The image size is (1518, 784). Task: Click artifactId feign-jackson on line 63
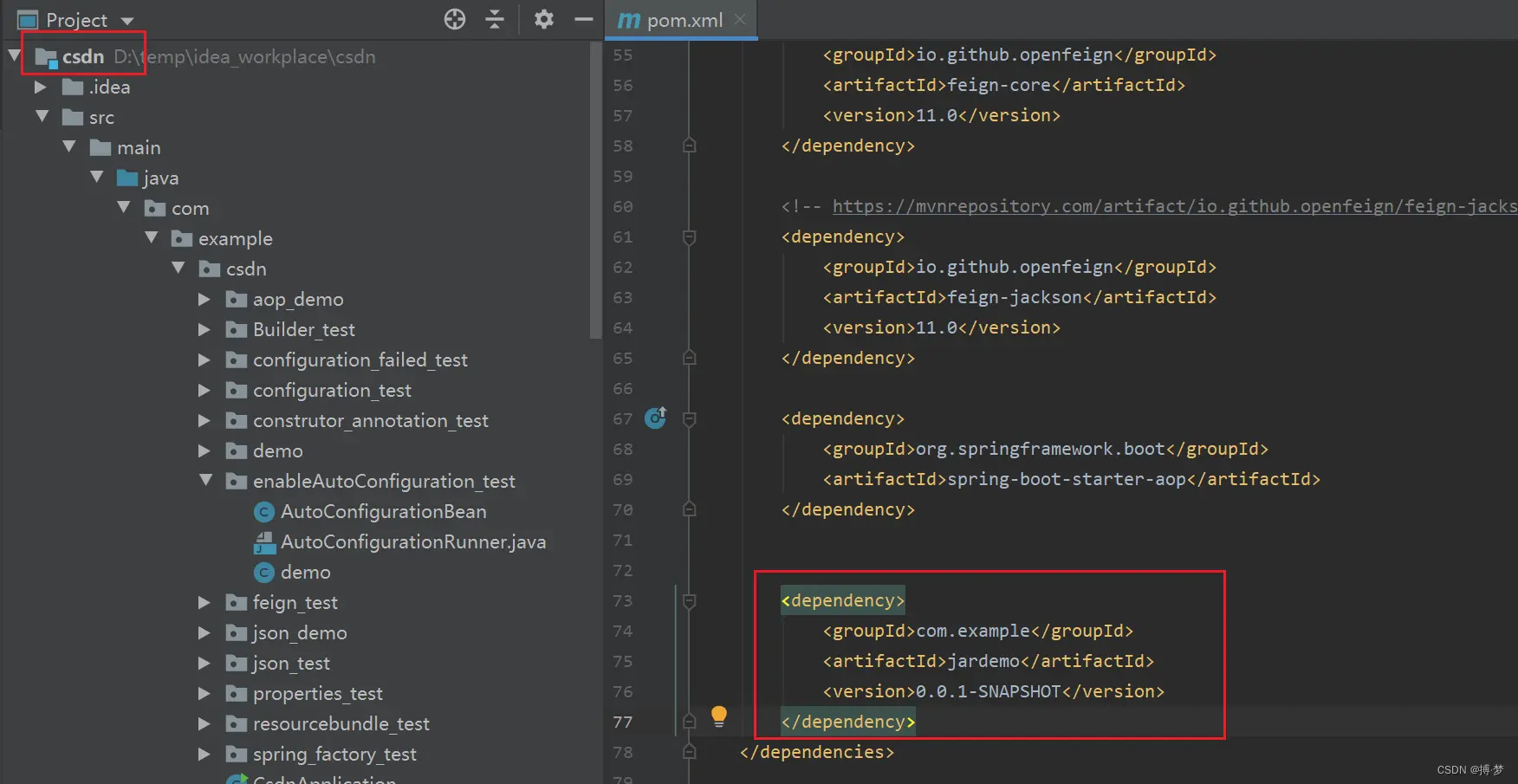1020,297
